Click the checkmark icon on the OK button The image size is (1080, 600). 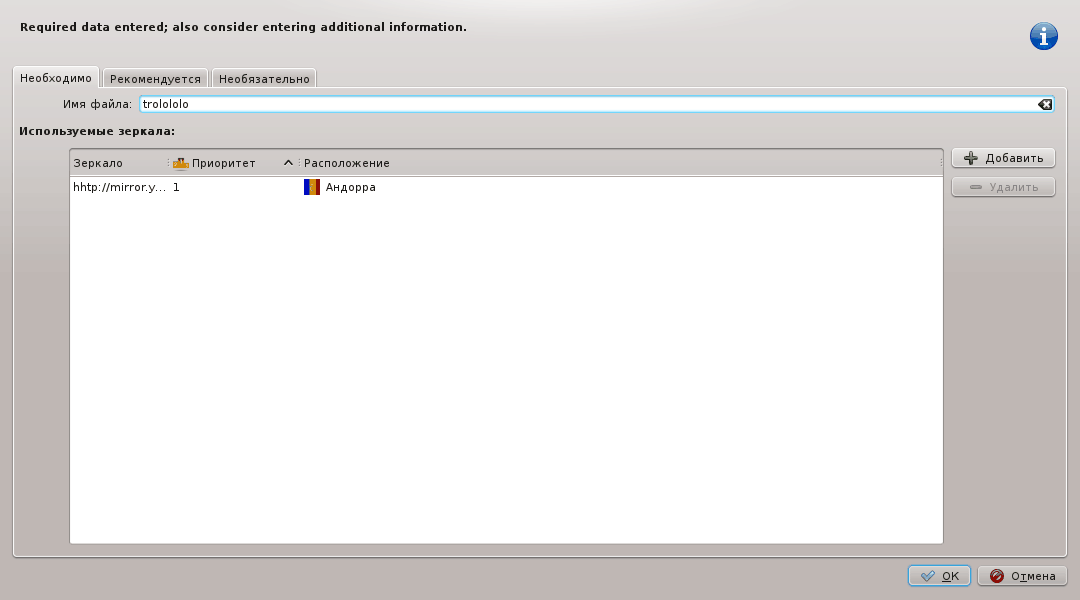pos(927,575)
